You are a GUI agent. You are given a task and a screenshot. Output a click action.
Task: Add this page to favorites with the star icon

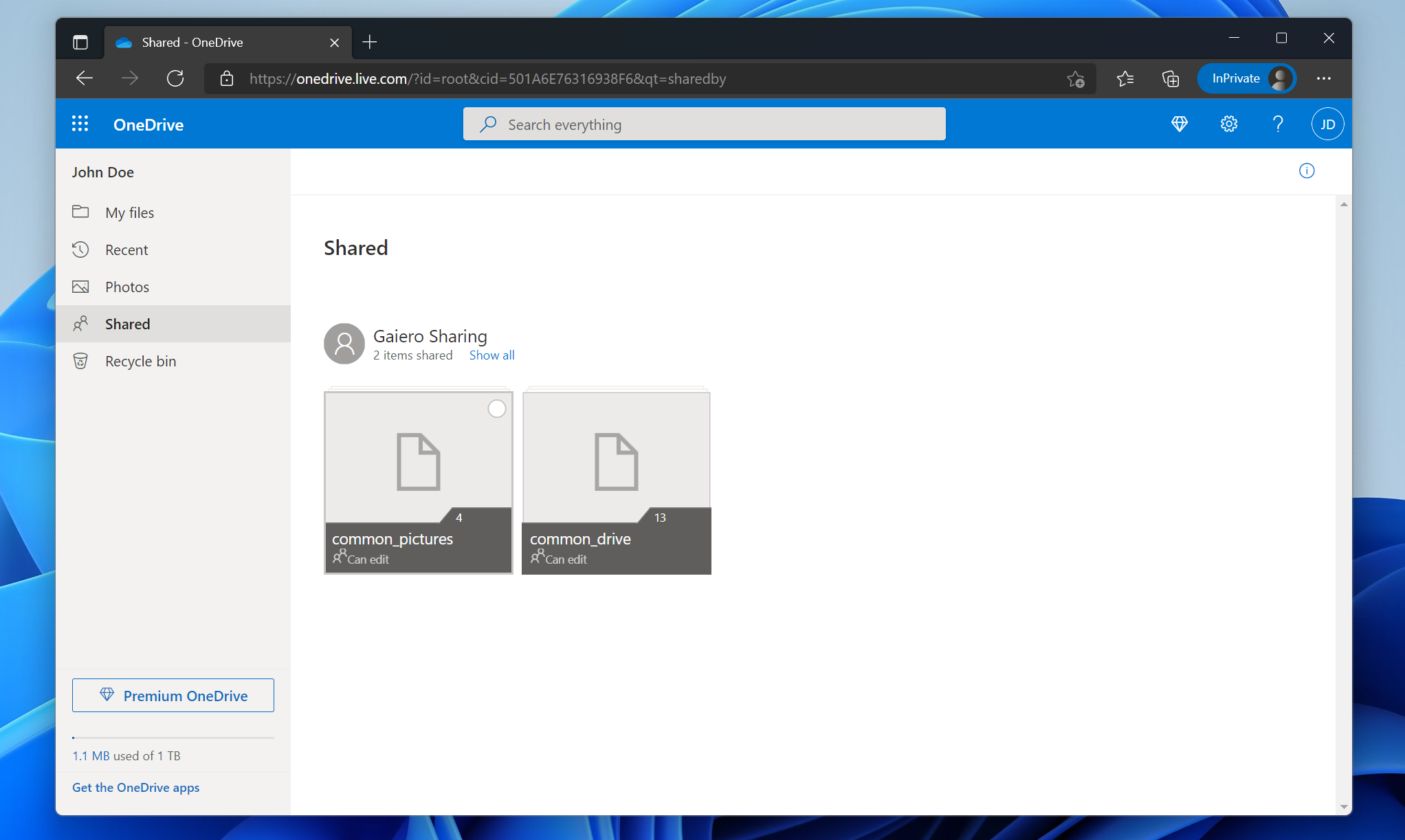coord(1076,78)
